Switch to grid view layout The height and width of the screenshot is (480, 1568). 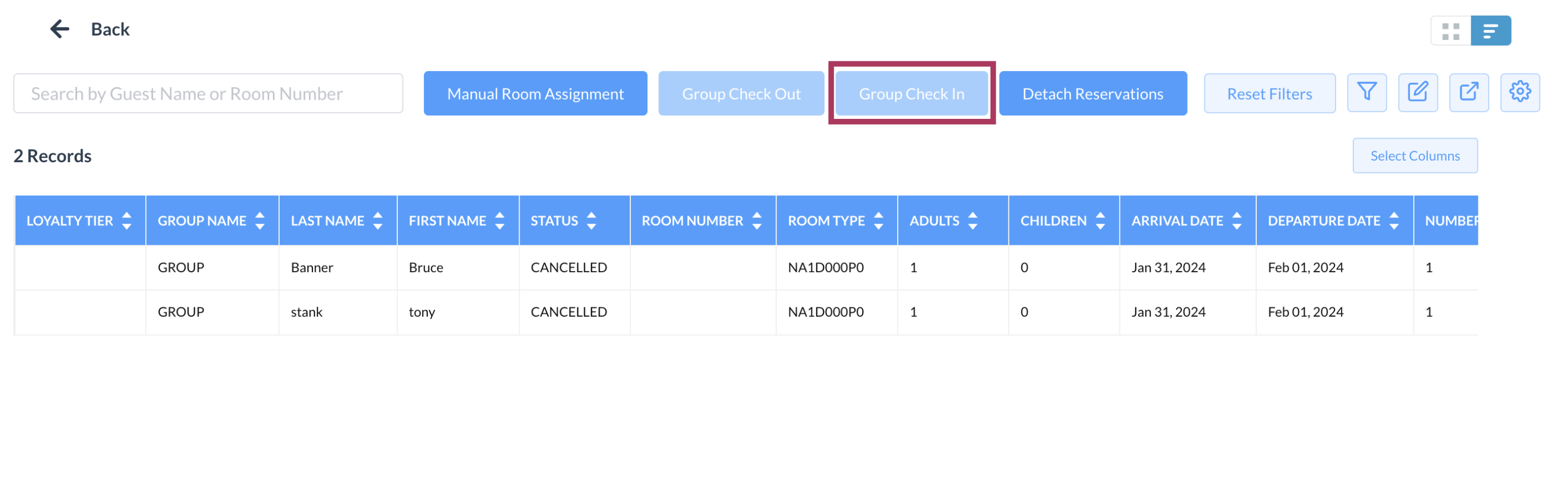pos(1450,31)
